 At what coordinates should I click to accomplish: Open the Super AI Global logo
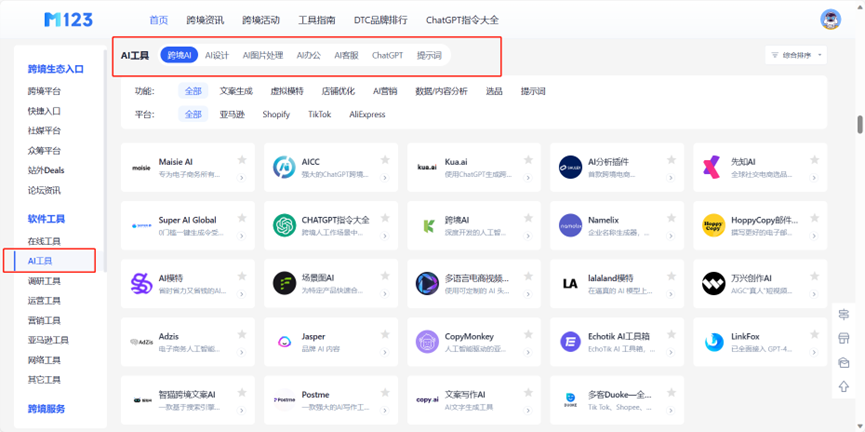tap(141, 226)
